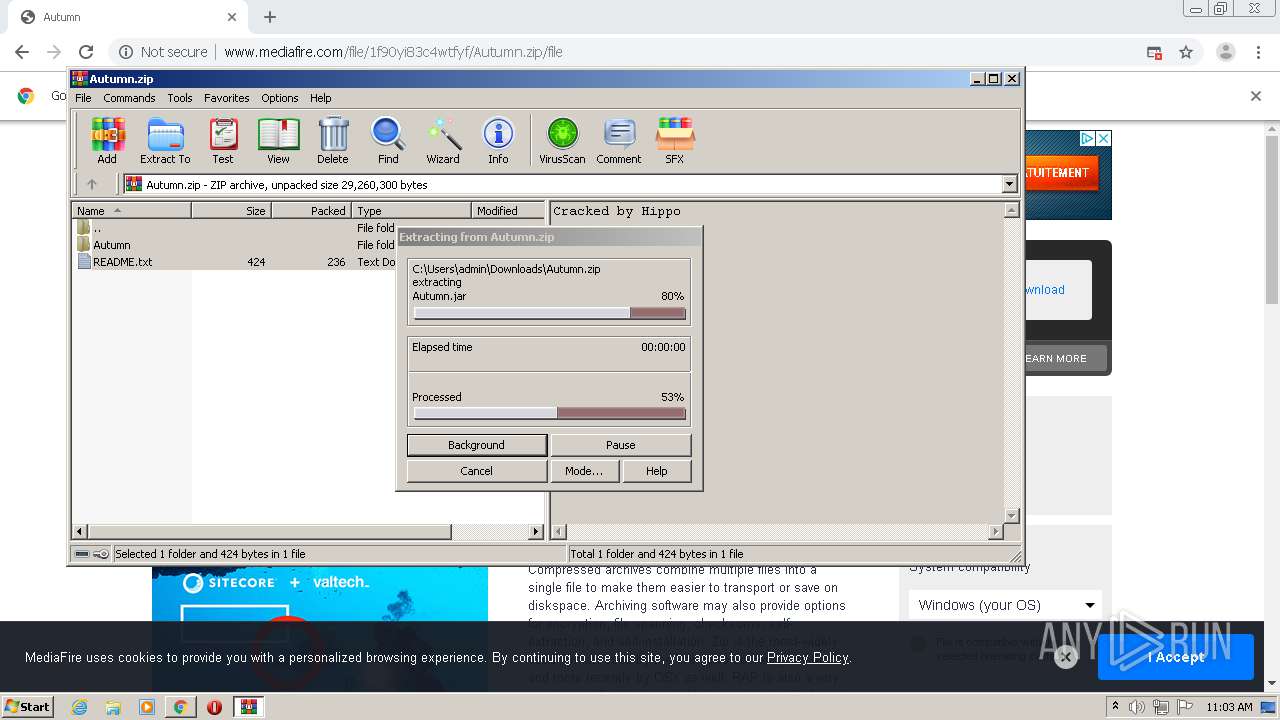Screen dimensions: 1280x720
Task: Click the Comment toolbar icon
Action: click(619, 140)
